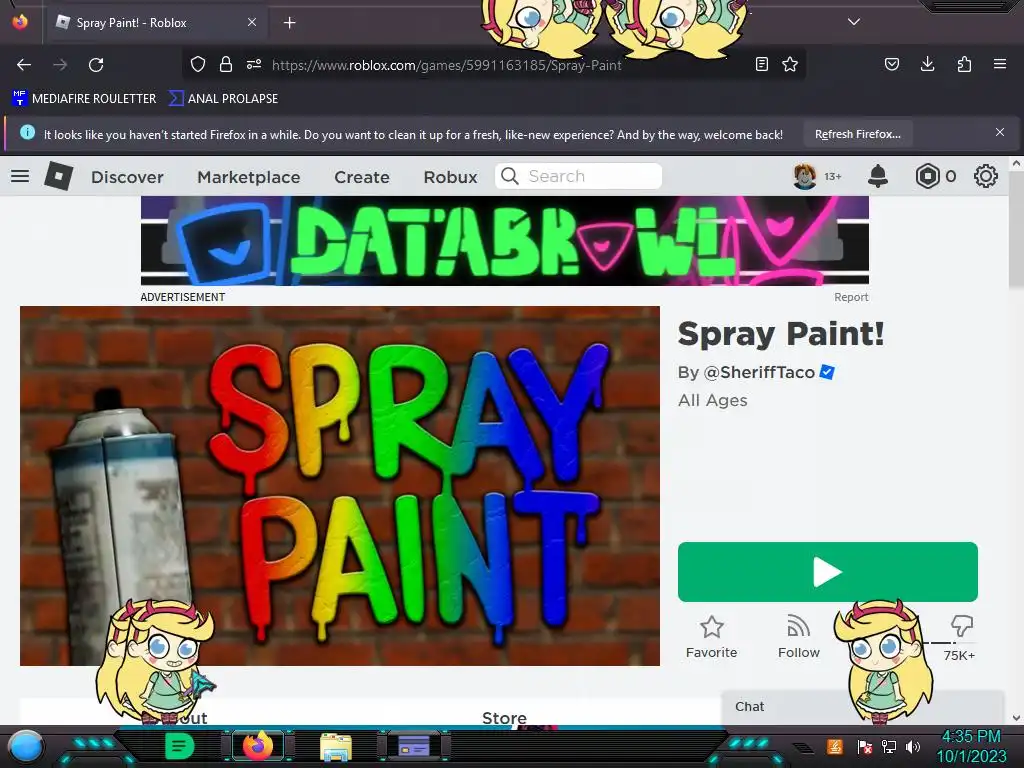Screen dimensions: 1024x768
Task: Open the network tray icon
Action: click(x=888, y=746)
